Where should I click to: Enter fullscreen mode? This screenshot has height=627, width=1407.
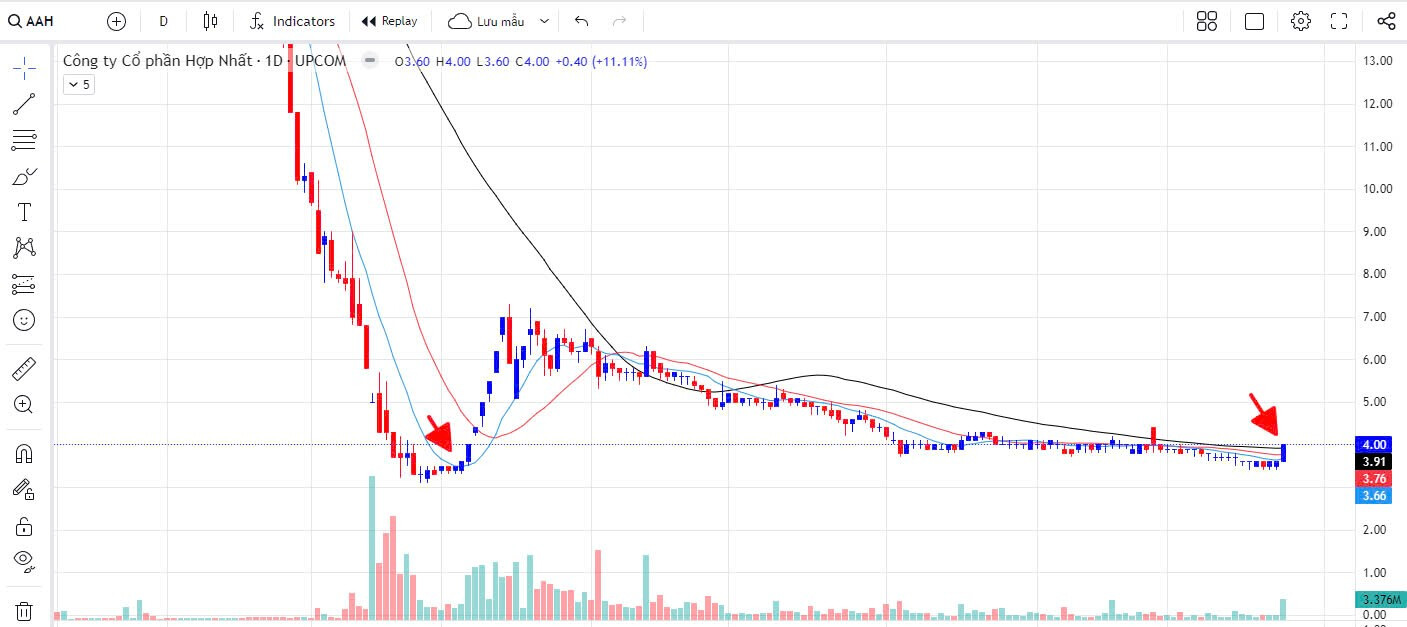(1340, 21)
